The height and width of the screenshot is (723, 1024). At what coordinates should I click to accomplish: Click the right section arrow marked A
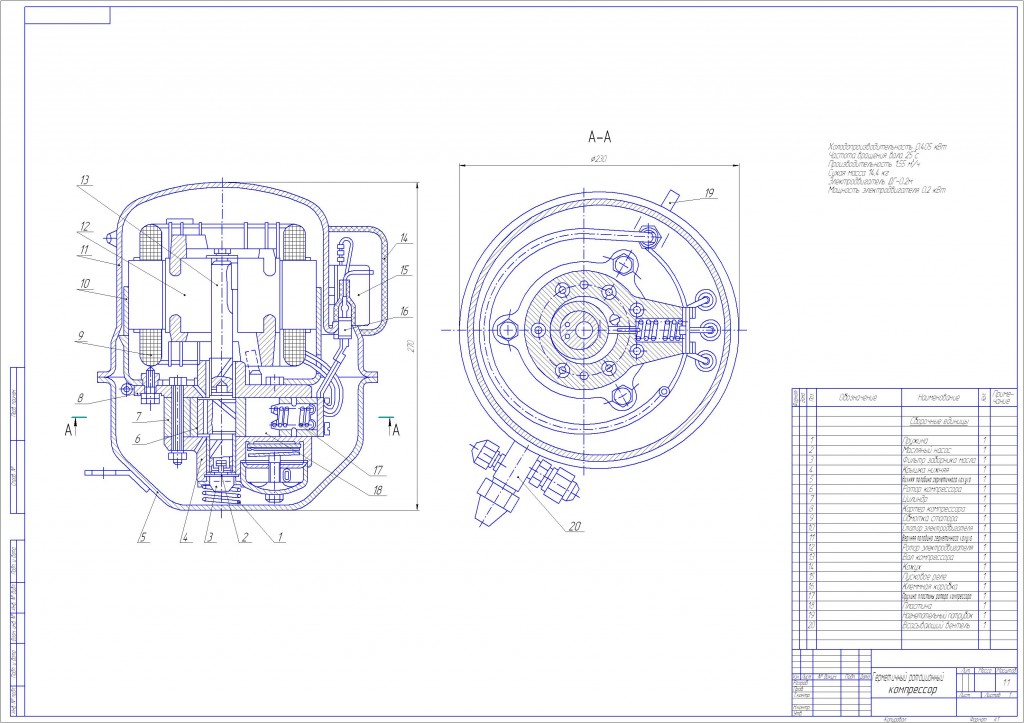click(x=397, y=430)
